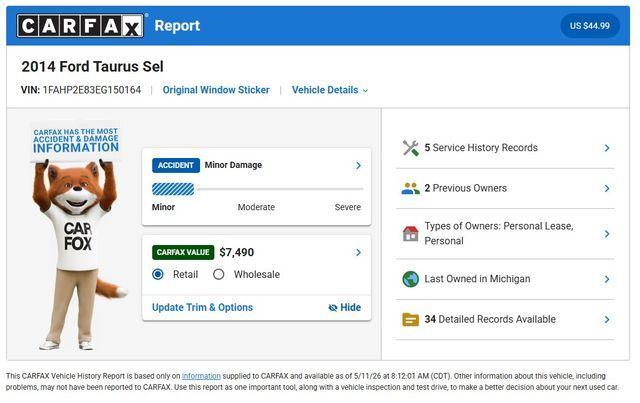This screenshot has height=403, width=640.
Task: Click the ACCIDENT badge
Action: tap(176, 165)
